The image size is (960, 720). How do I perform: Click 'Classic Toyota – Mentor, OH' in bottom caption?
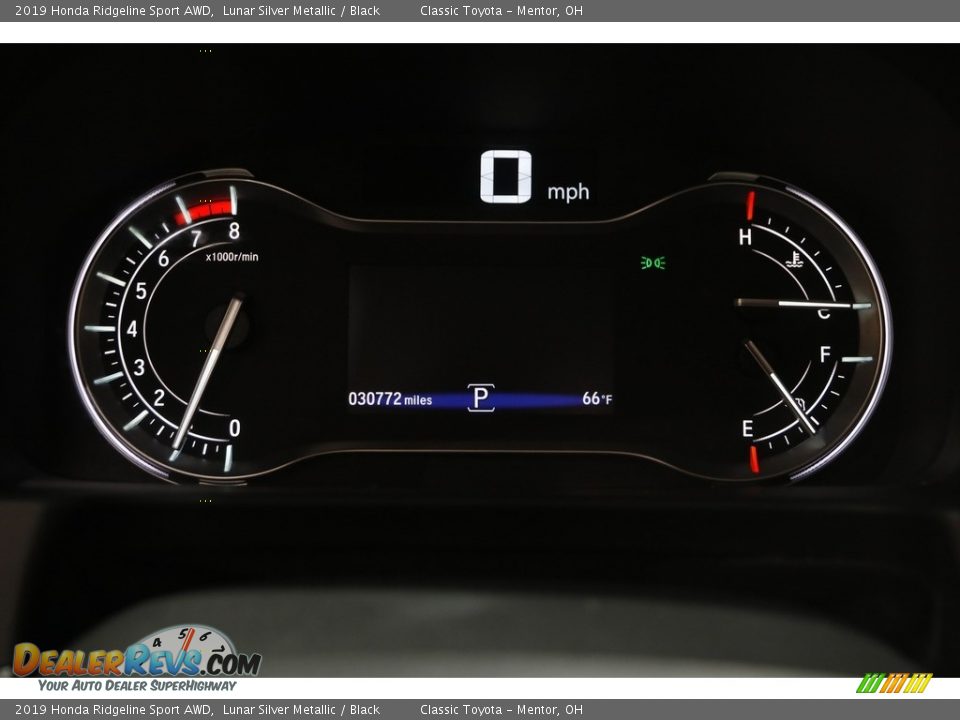point(501,710)
